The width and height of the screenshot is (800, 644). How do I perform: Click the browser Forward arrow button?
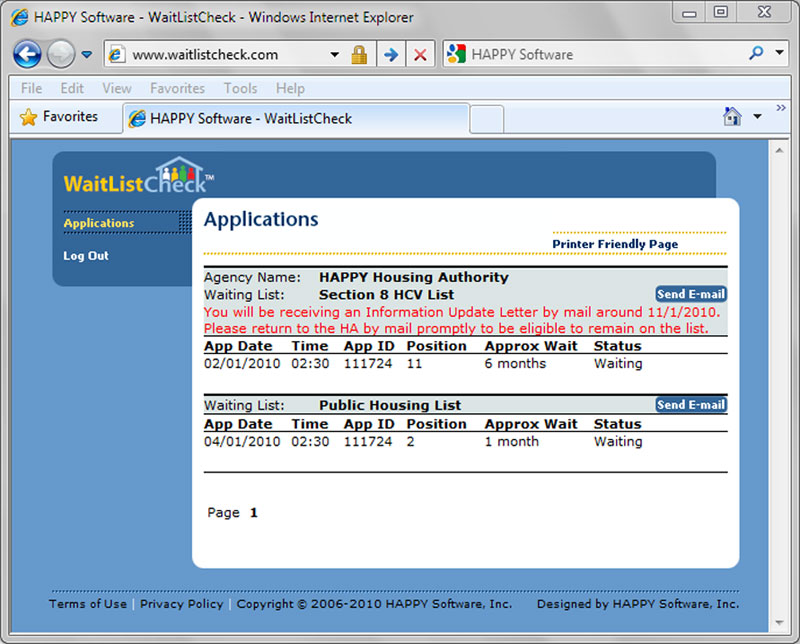click(60, 54)
